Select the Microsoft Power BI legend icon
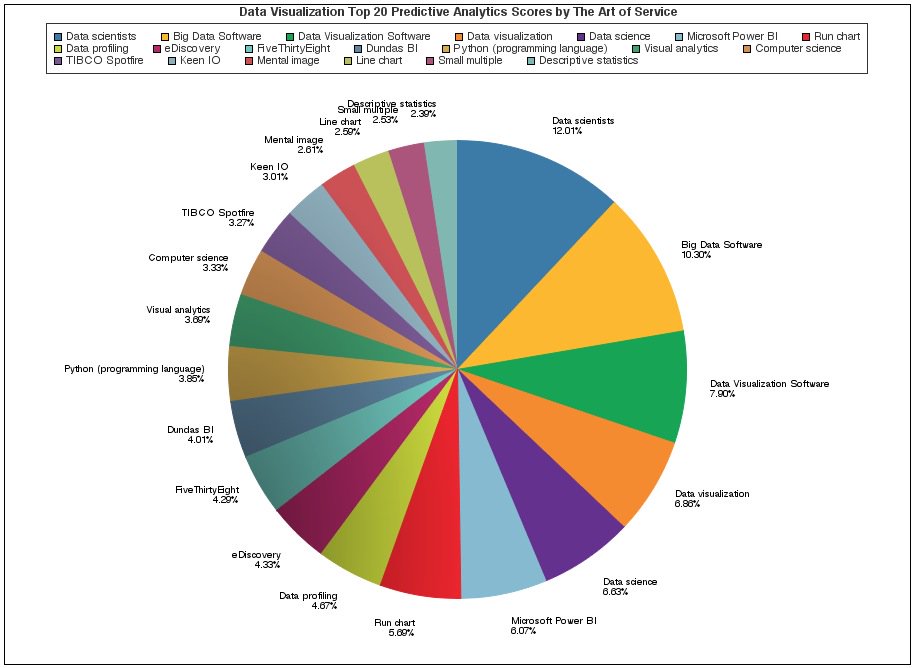This screenshot has height=668, width=918. [x=681, y=37]
